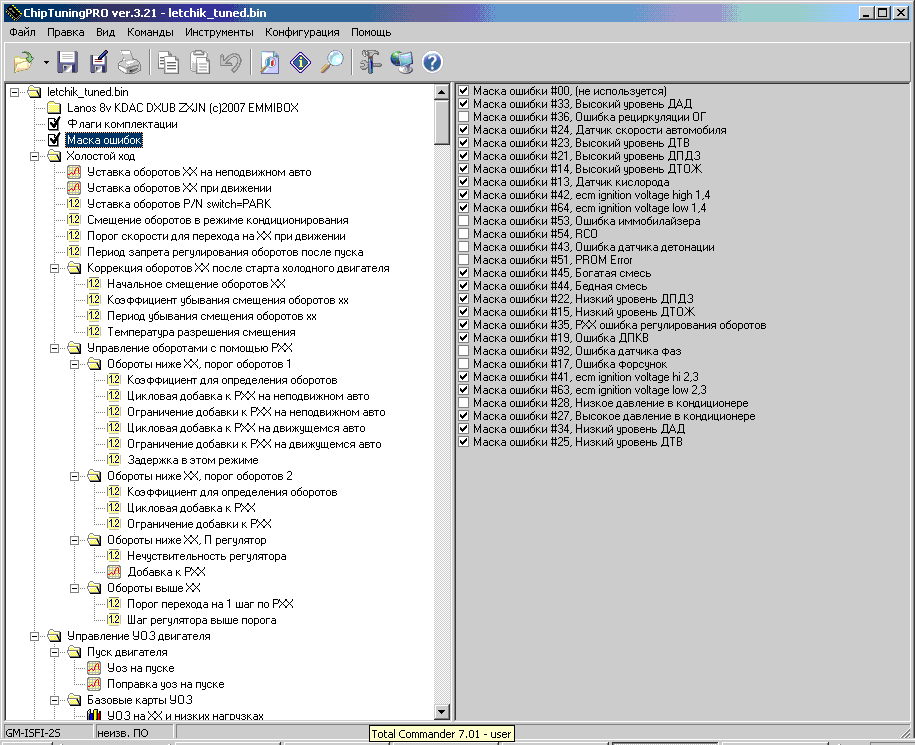Click the magnifying glass search icon
Viewport: 915px width, 745px height.
332,63
